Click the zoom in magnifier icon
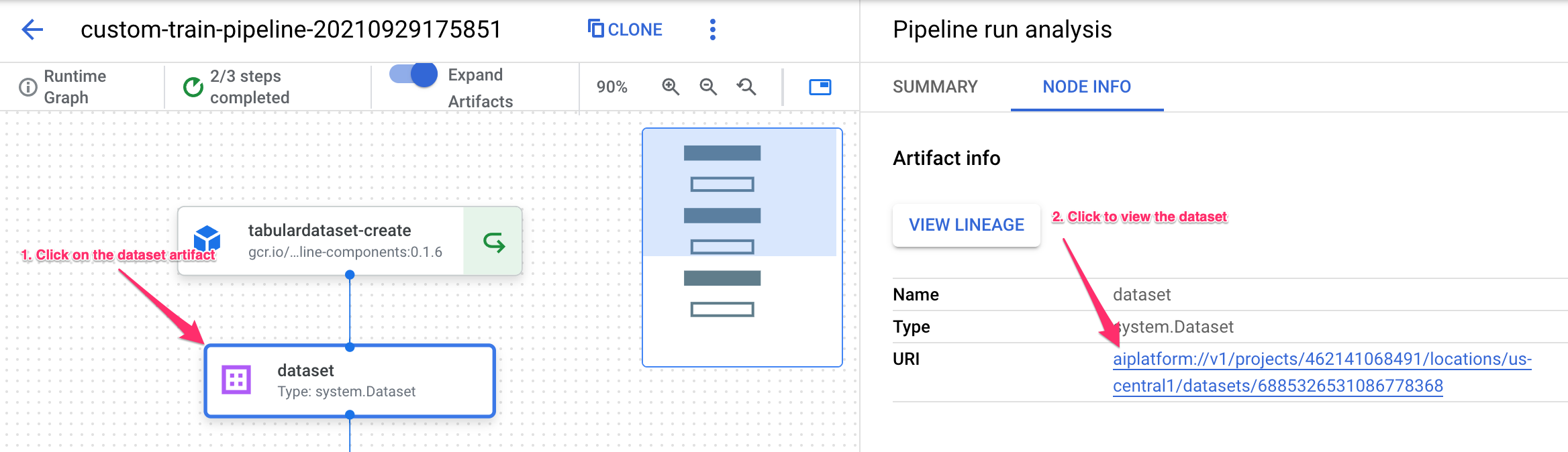Image resolution: width=1568 pixels, height=452 pixels. click(671, 87)
